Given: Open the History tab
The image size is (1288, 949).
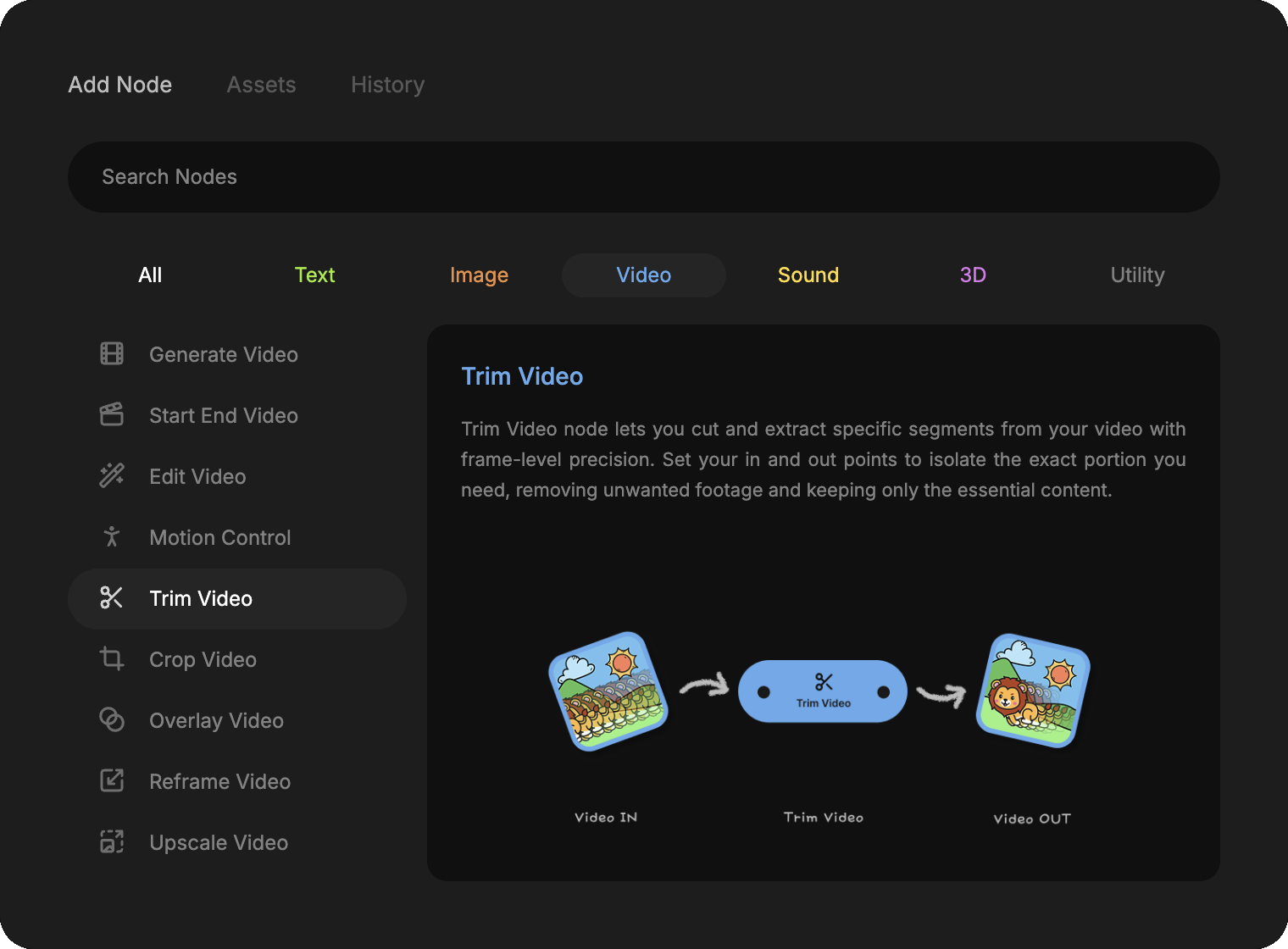Looking at the screenshot, I should tap(387, 85).
